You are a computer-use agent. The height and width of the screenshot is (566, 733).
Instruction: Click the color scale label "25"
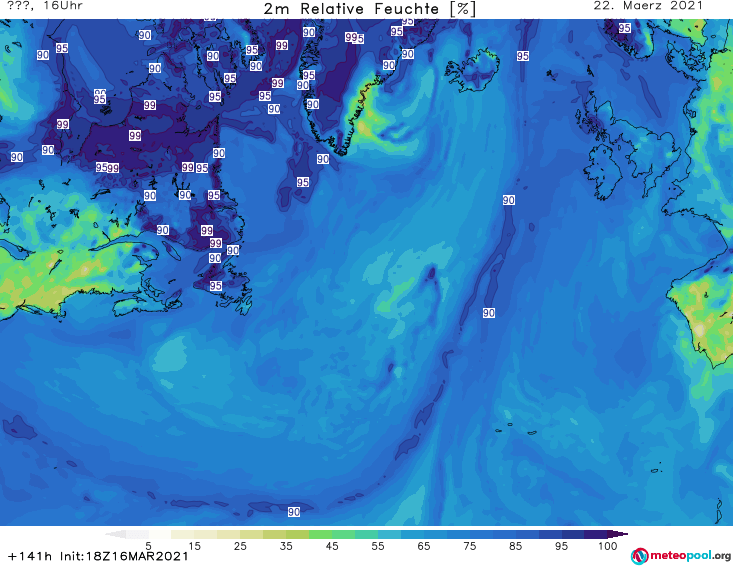coord(240,546)
